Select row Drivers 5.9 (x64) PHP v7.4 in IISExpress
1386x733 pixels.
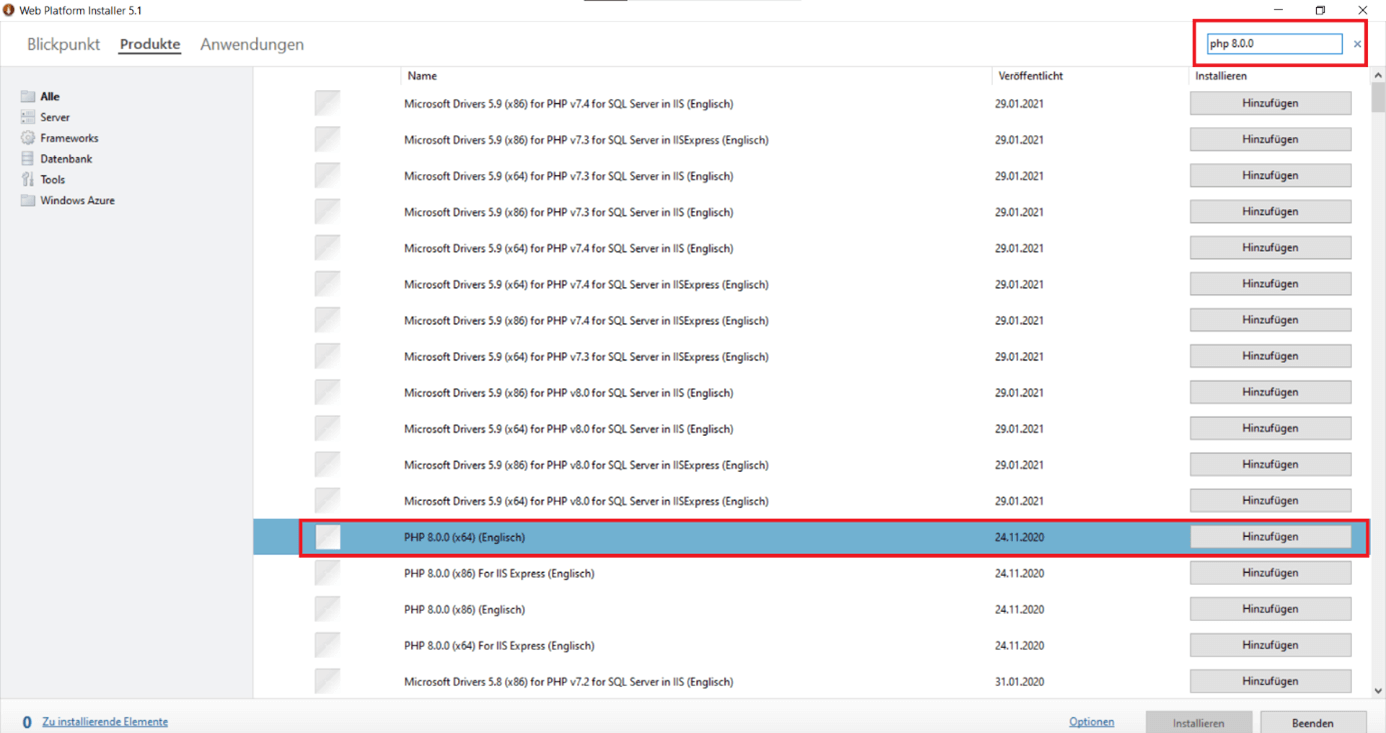coord(809,284)
